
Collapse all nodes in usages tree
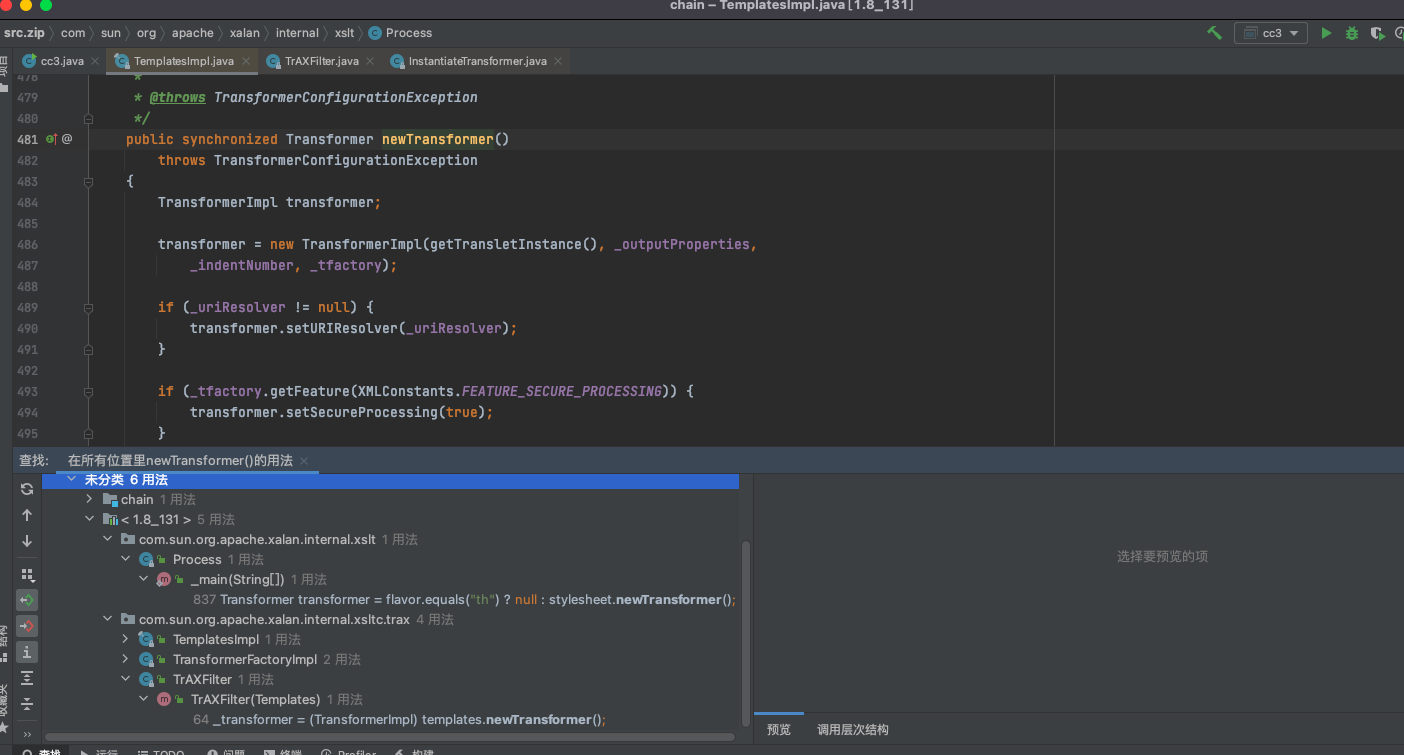tap(27, 704)
